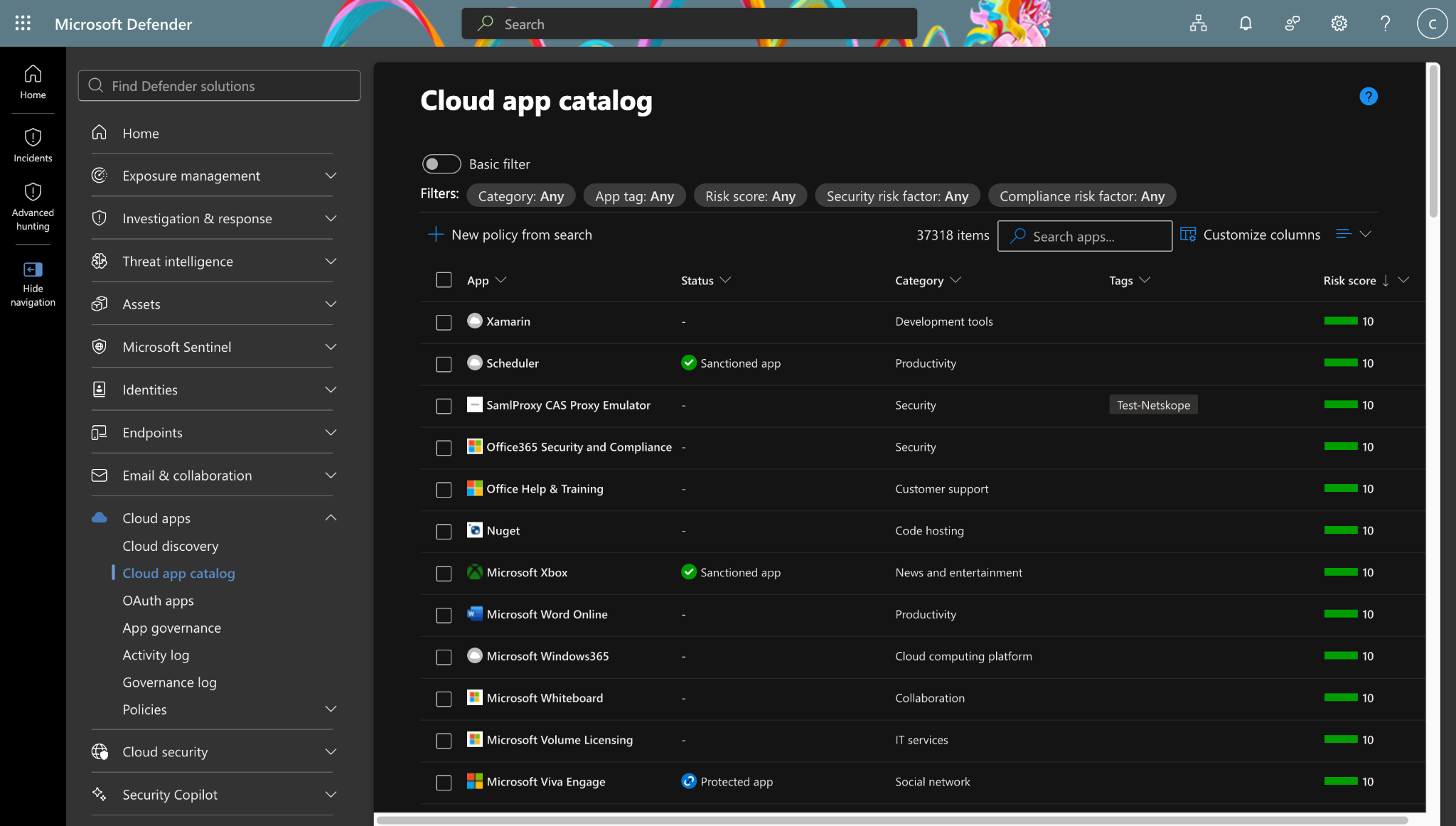Open the organization tree icon in header
Viewport: 1456px width, 826px height.
coord(1199,23)
